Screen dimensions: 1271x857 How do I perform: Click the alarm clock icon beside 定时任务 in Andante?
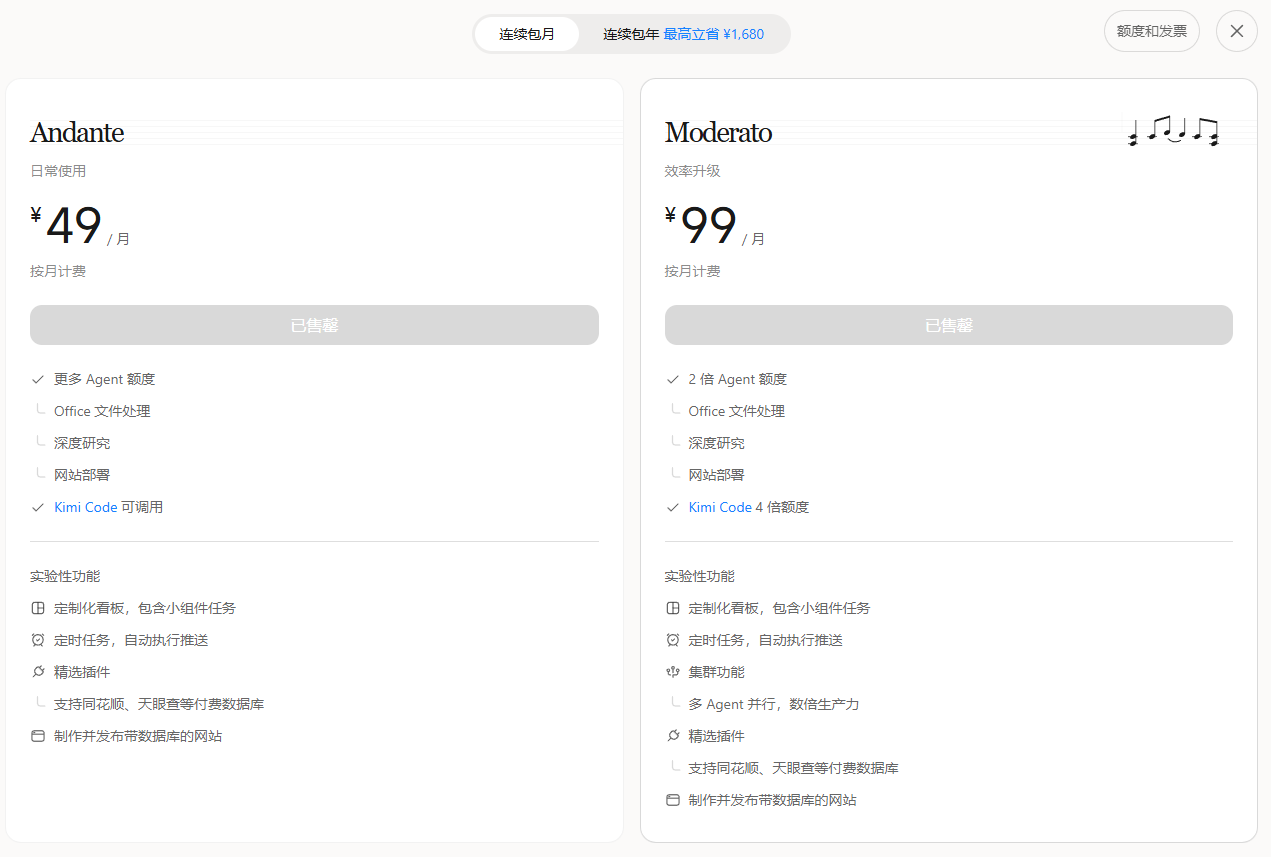click(x=38, y=640)
